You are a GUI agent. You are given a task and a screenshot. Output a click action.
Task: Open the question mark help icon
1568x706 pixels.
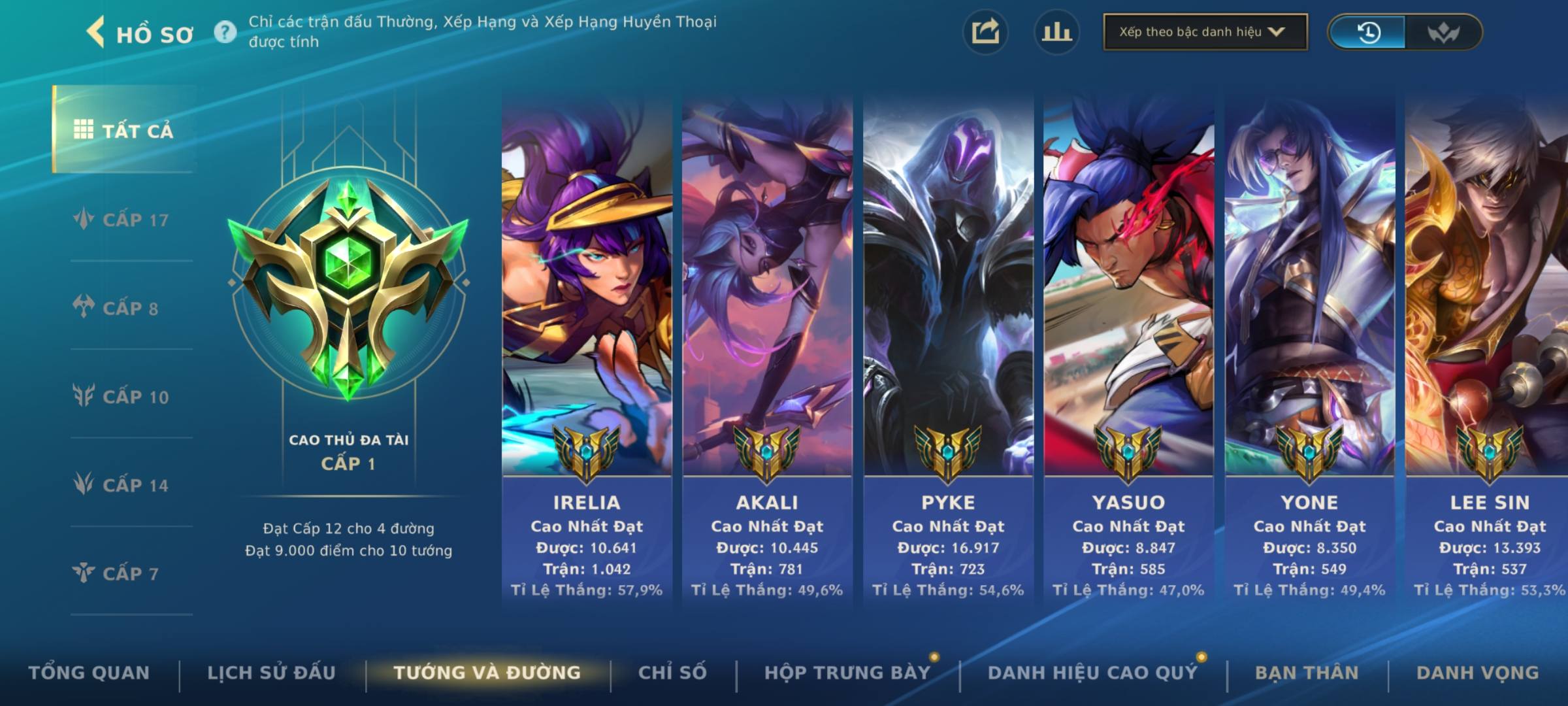click(x=225, y=31)
